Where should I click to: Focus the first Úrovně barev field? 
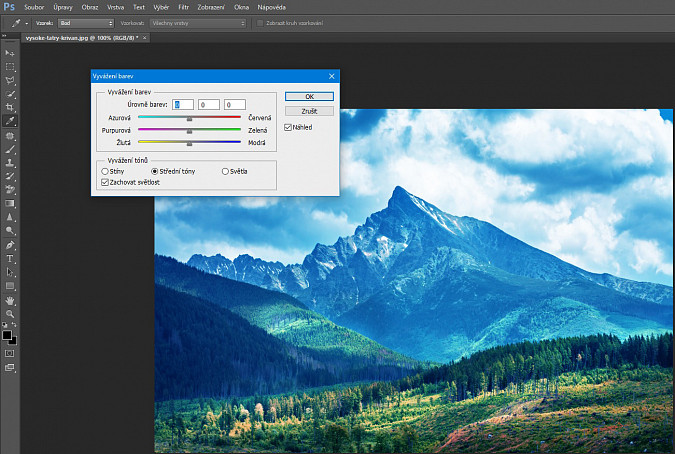pos(183,105)
